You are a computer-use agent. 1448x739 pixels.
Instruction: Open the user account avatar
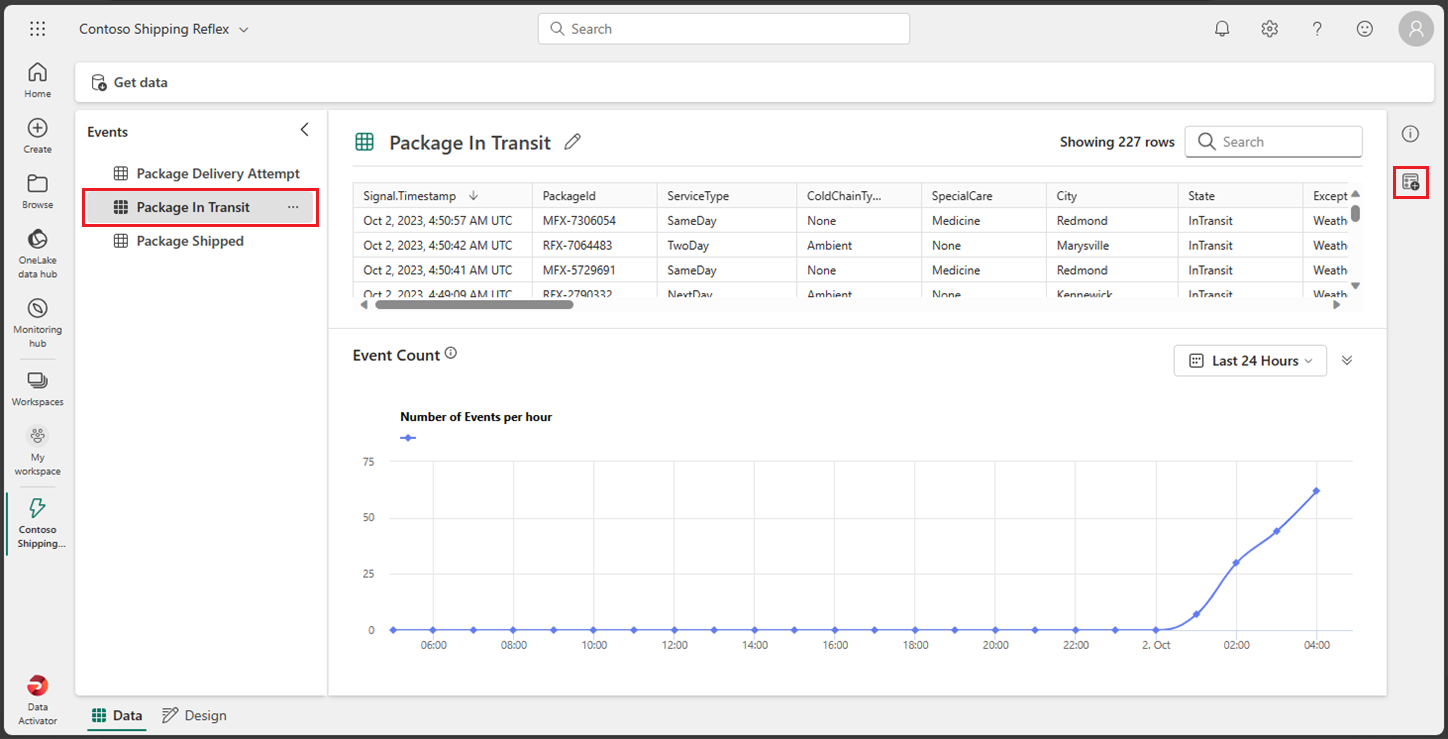click(1416, 29)
